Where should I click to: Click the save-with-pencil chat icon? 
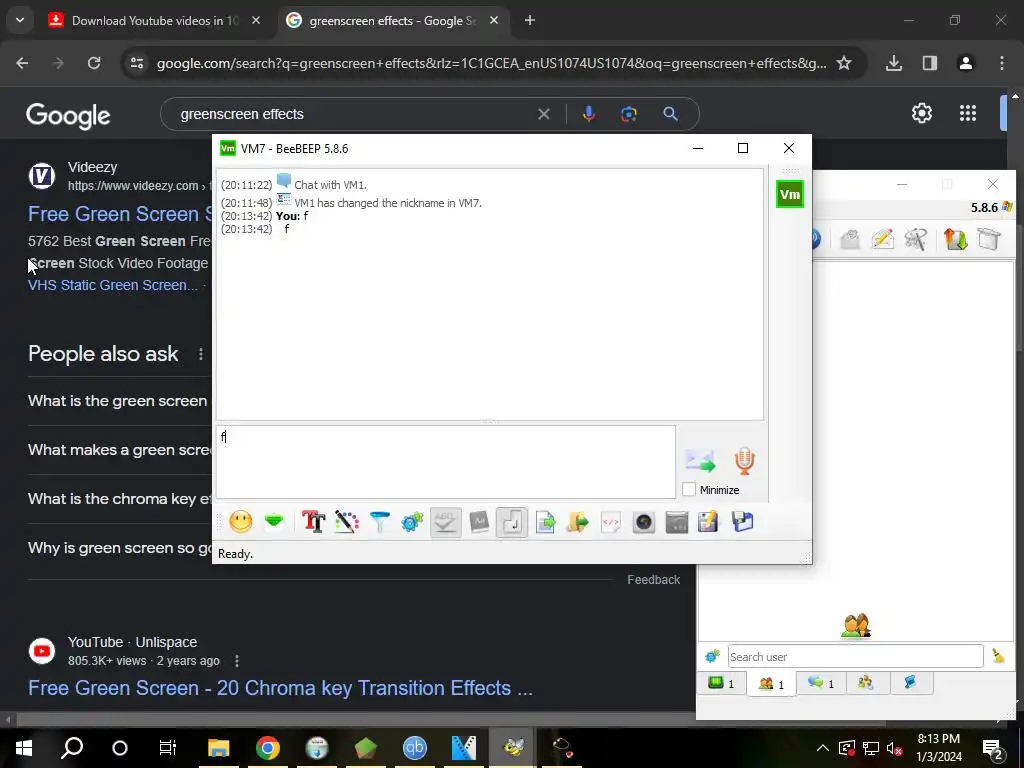tap(709, 522)
